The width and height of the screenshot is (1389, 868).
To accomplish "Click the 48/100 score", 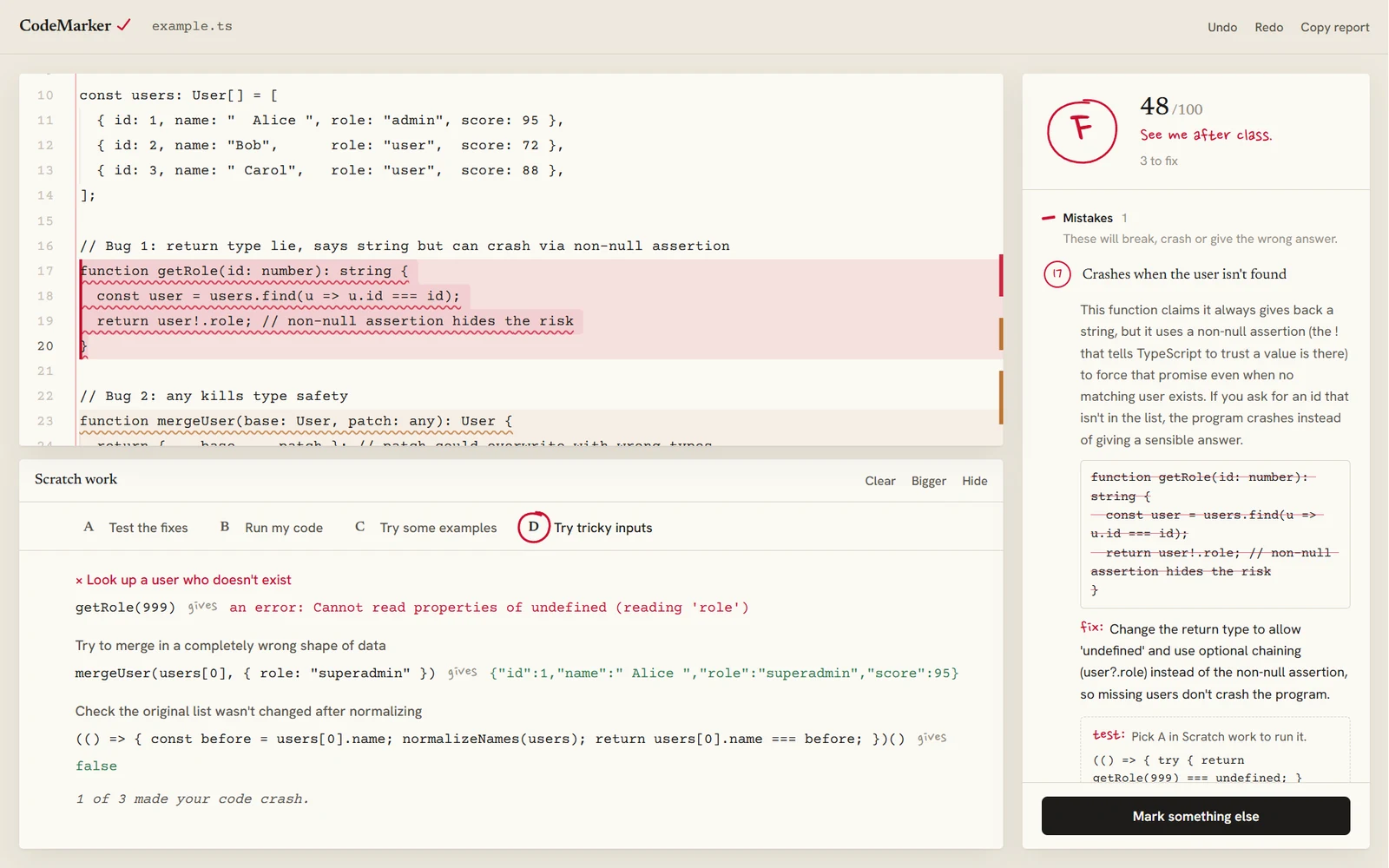I will coord(1171,107).
